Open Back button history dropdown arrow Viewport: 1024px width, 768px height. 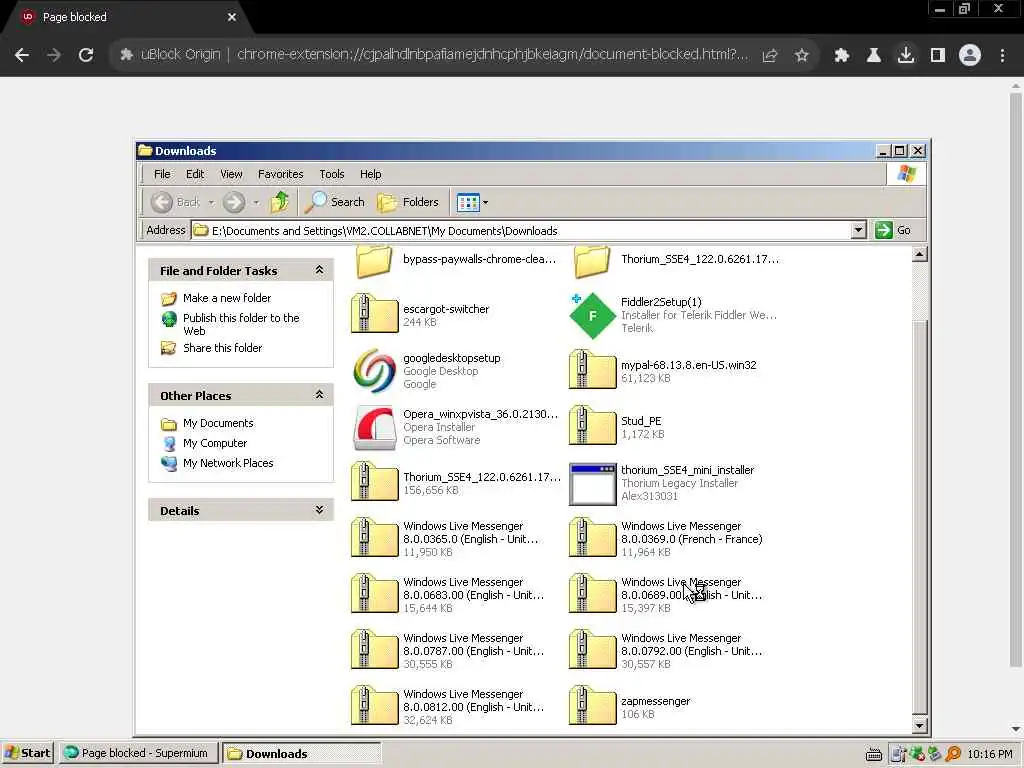click(211, 202)
